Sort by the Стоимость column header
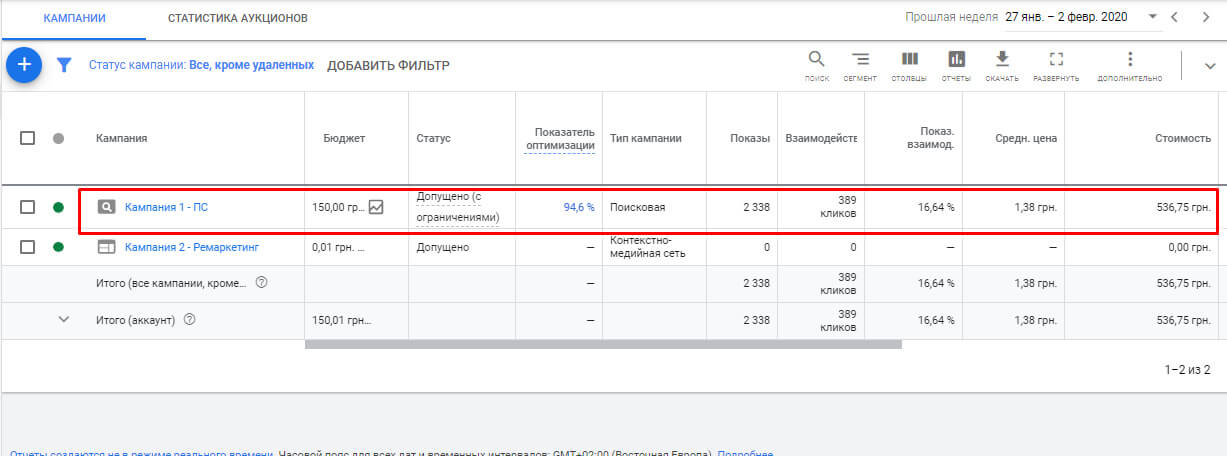Viewport: 1227px width, 456px height. pos(1183,138)
